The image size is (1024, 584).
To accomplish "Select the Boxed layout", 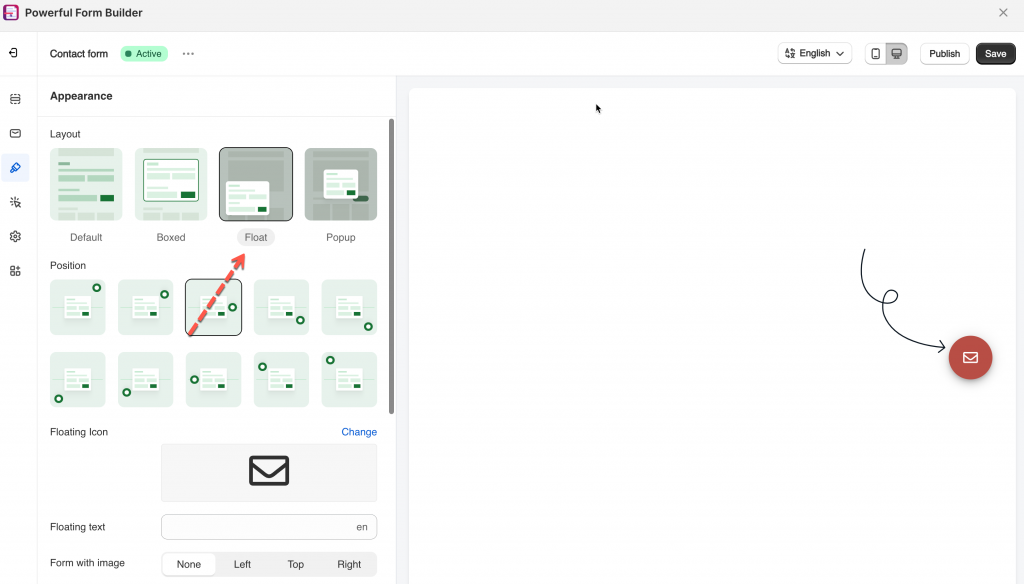I will click(x=171, y=185).
